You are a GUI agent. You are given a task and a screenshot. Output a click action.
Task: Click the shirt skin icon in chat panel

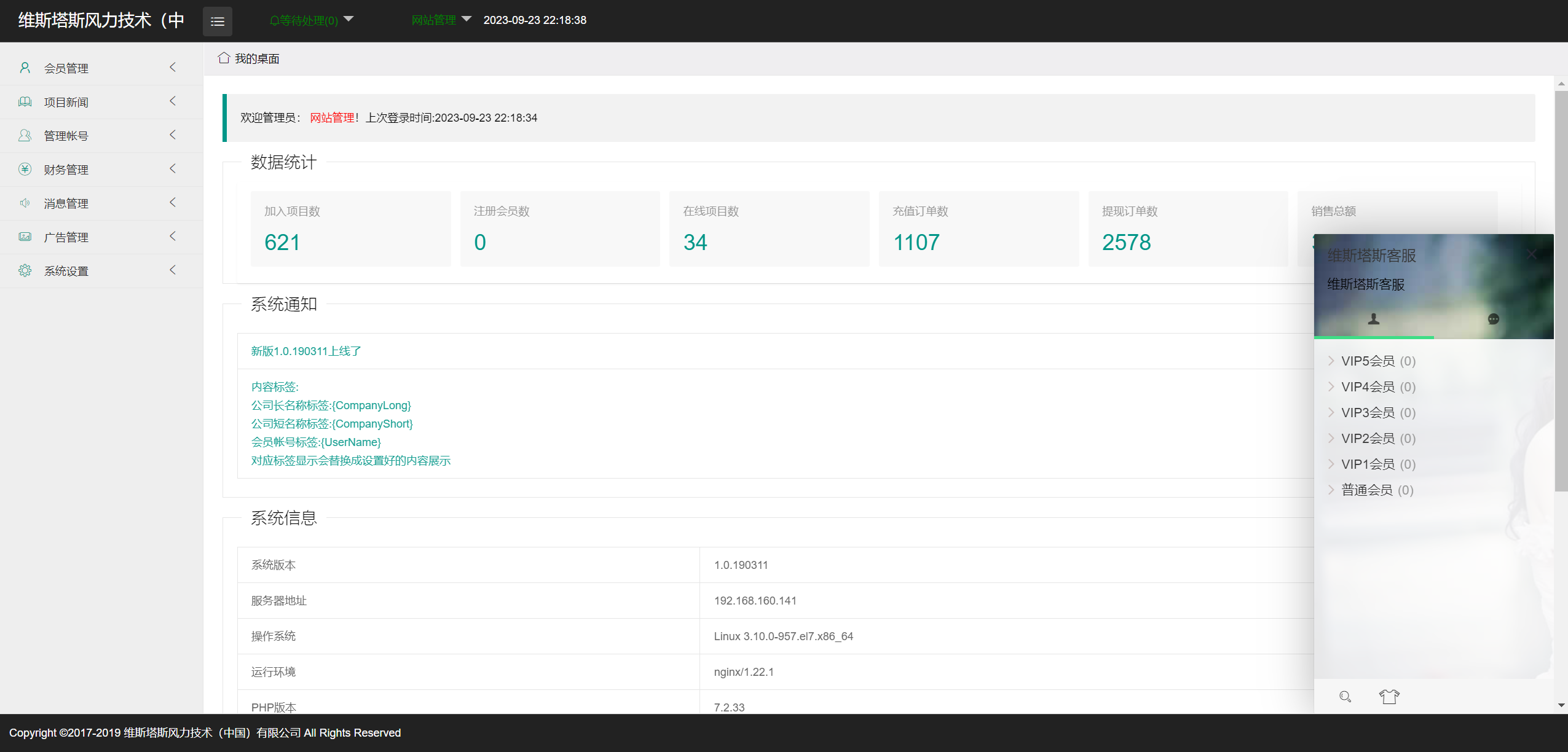[1389, 696]
